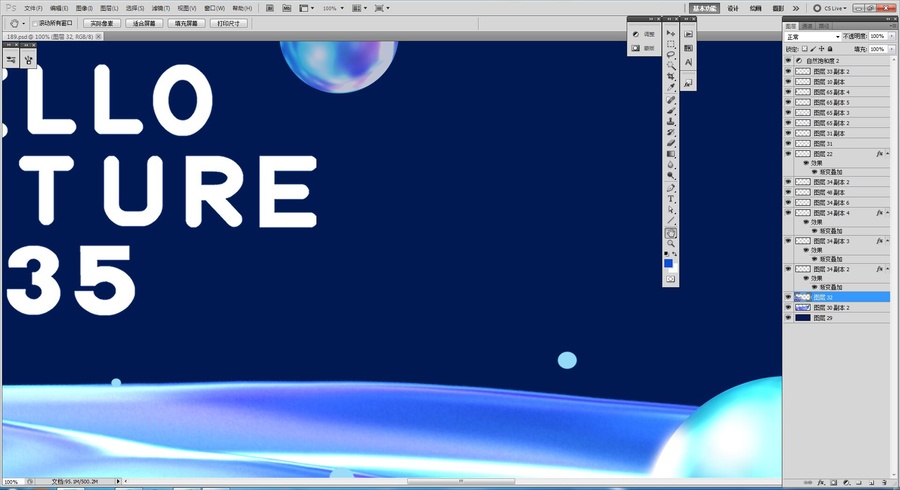Switch to 设计 workspace
This screenshot has width=900, height=490.
click(733, 9)
